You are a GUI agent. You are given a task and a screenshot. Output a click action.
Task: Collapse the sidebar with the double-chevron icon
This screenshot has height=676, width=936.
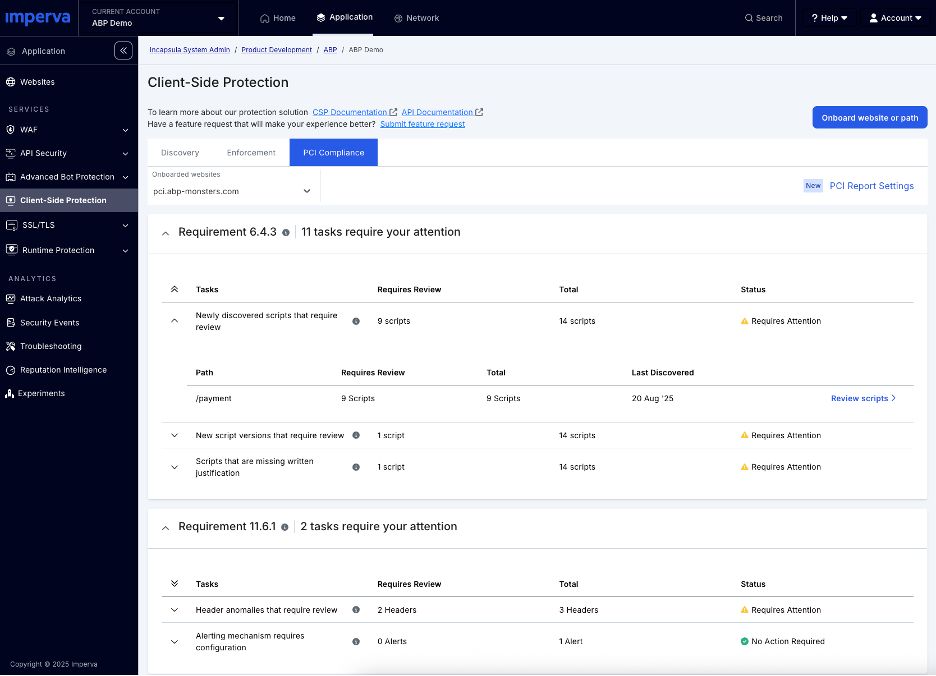123,51
